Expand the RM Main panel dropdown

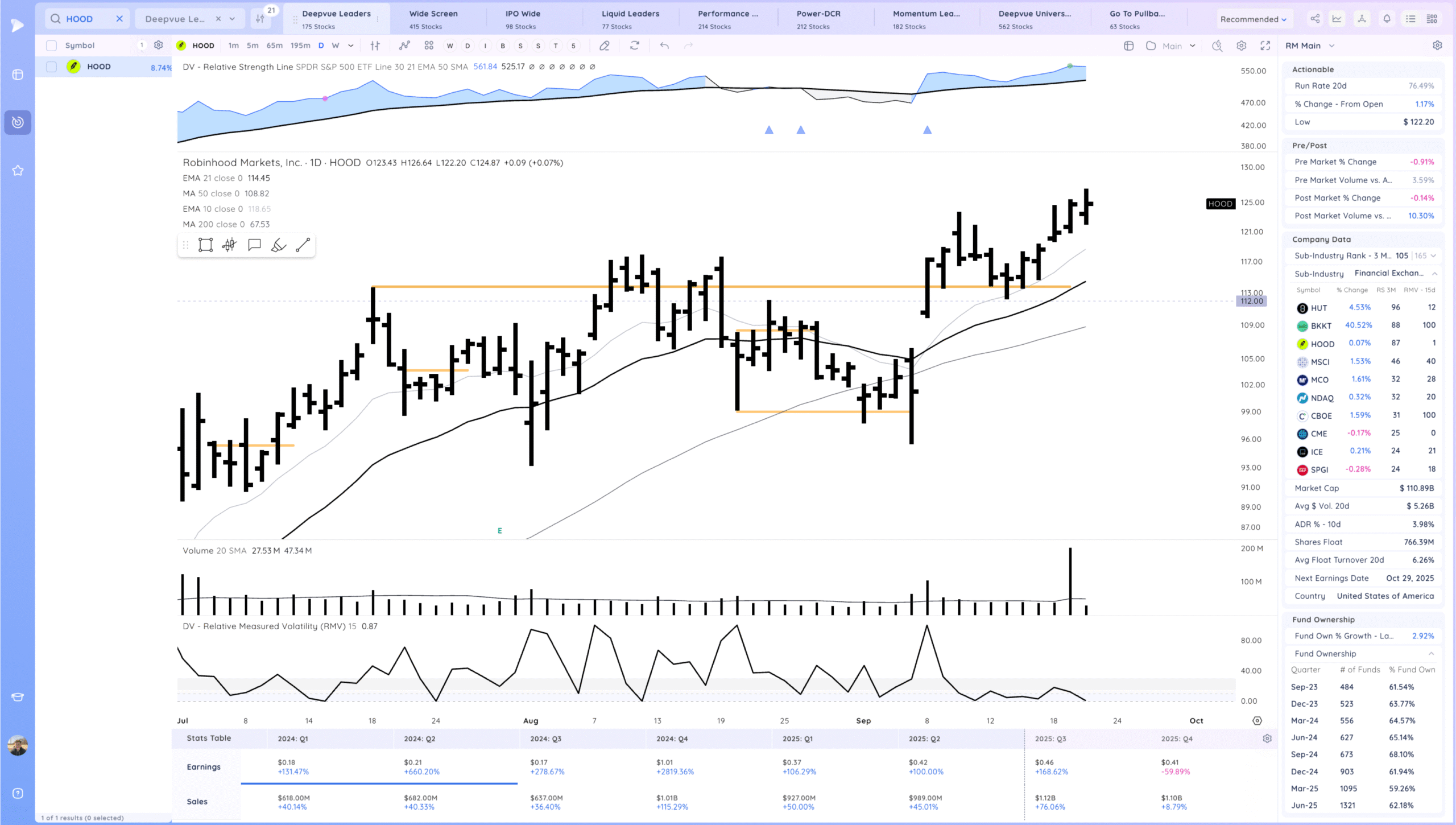[1331, 46]
